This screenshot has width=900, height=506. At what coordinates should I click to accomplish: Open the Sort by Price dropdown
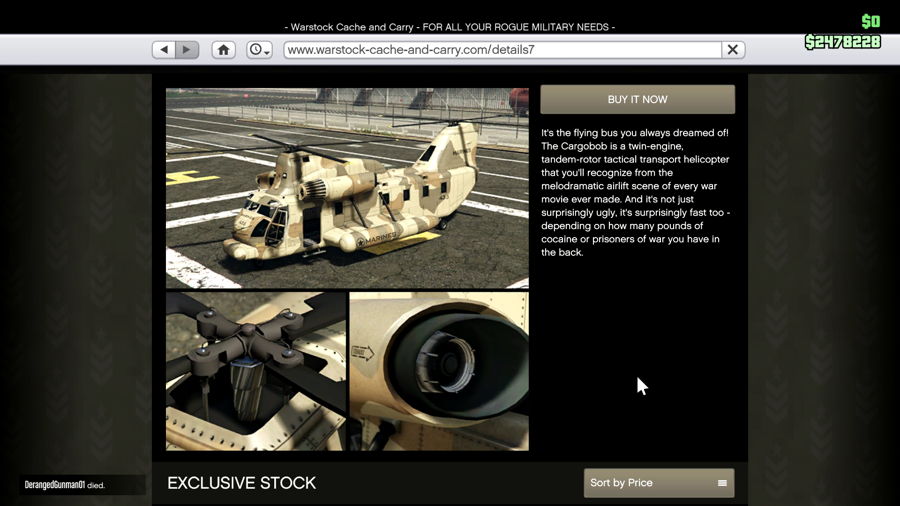click(x=659, y=483)
